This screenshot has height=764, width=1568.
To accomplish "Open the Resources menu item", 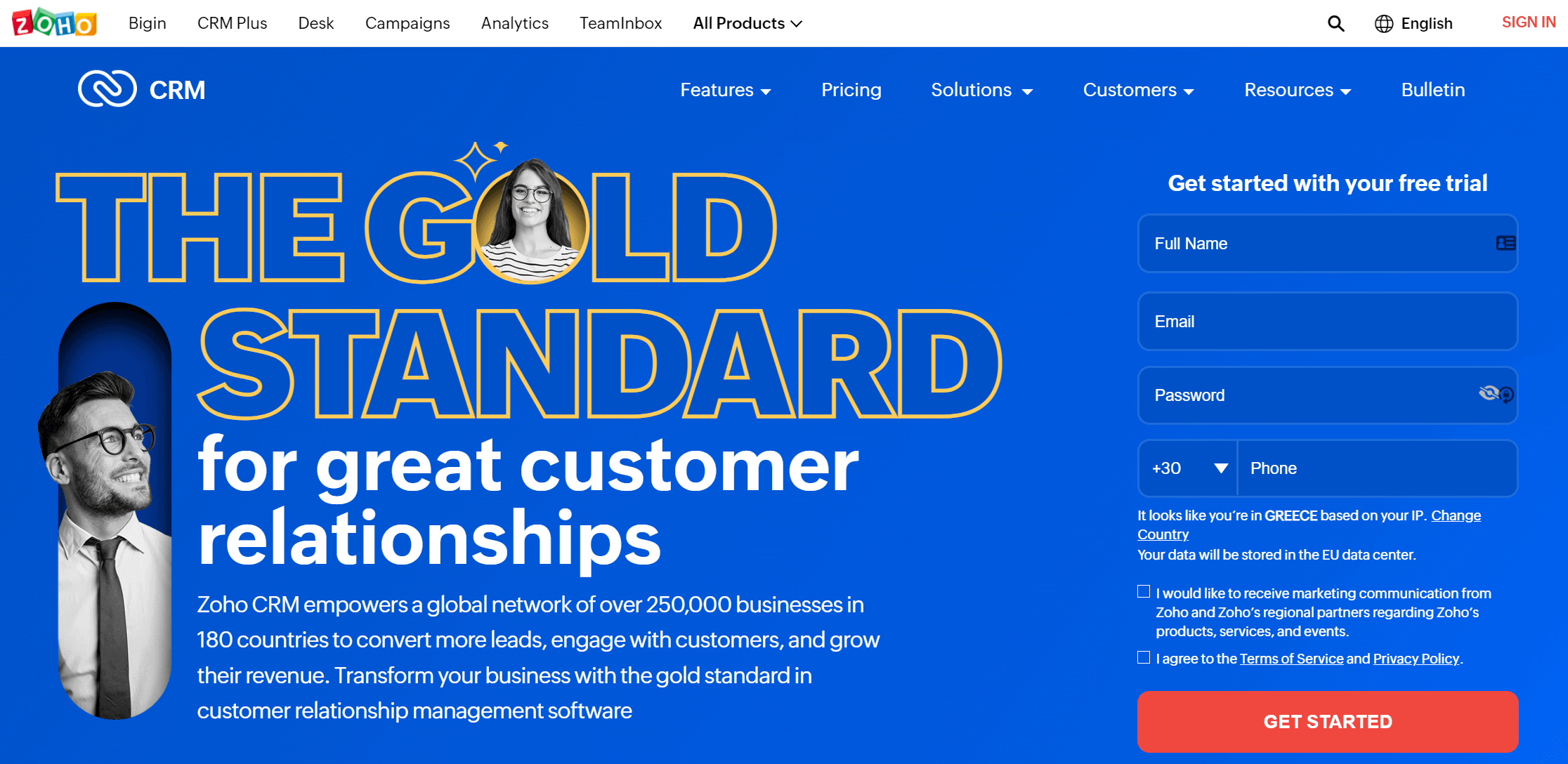I will [1293, 90].
